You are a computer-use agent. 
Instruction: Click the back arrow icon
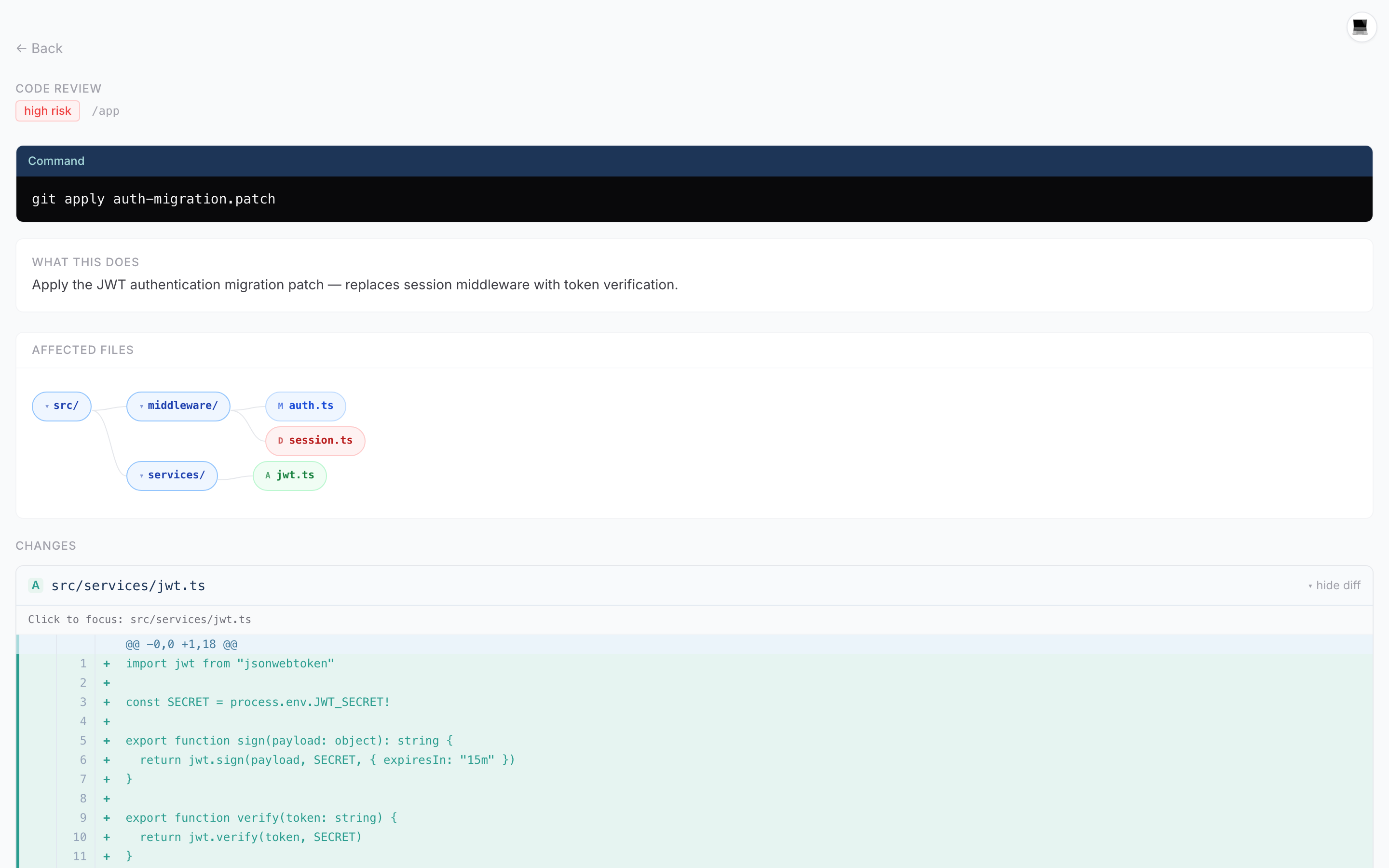click(21, 48)
